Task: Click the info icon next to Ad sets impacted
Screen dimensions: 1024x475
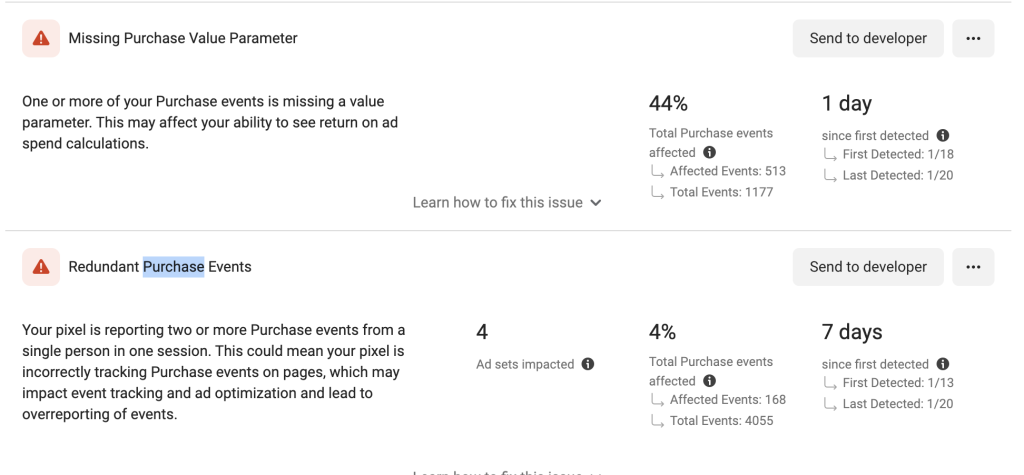Action: [x=588, y=364]
